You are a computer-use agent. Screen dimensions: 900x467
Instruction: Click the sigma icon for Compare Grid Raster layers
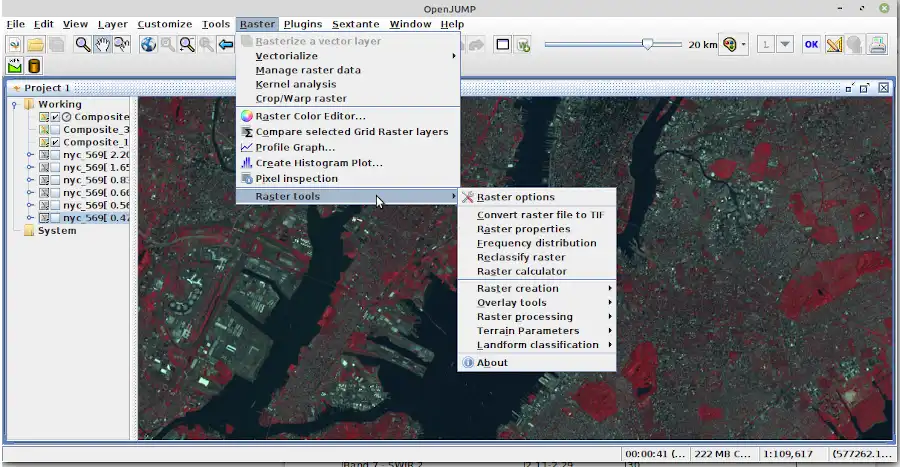point(247,132)
